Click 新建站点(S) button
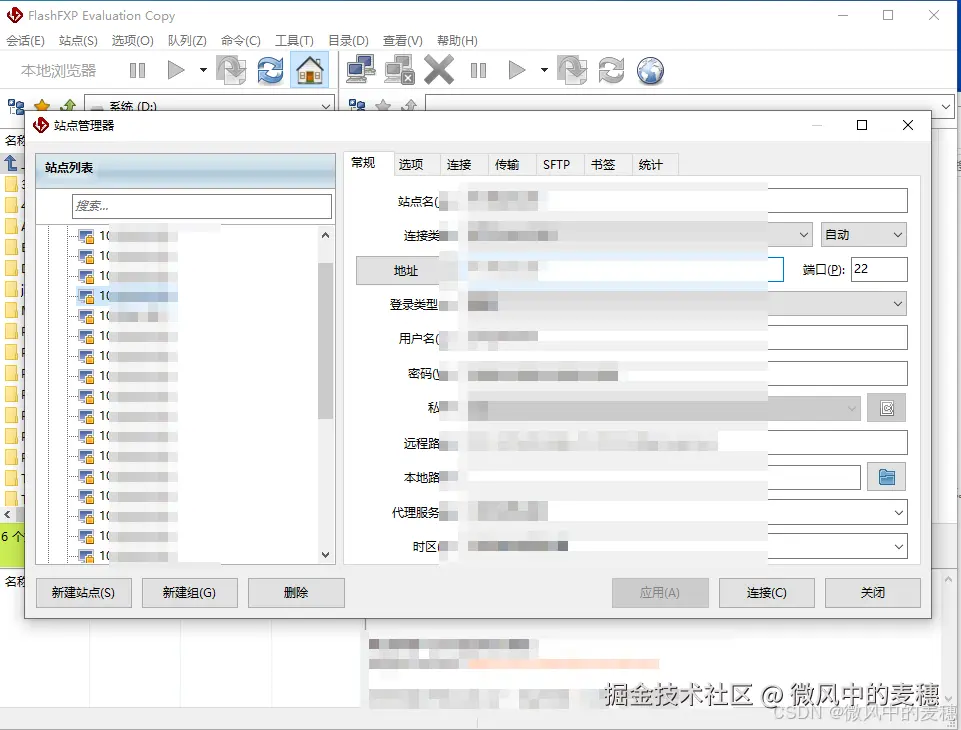This screenshot has height=730, width=961. click(83, 593)
